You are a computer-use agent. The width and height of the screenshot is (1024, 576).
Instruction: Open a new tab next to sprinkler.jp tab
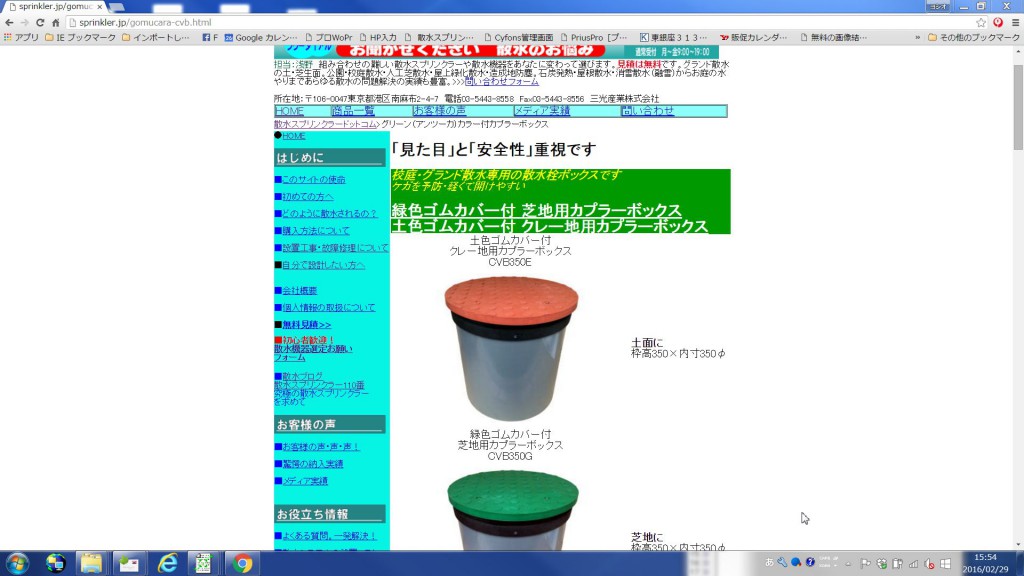pyautogui.click(x=118, y=7)
